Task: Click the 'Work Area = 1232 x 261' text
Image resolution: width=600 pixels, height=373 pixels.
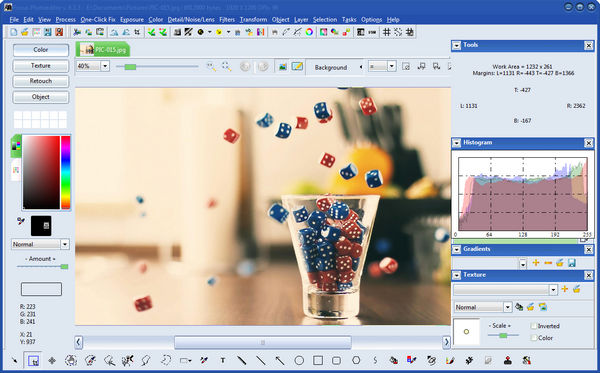Action: (522, 67)
